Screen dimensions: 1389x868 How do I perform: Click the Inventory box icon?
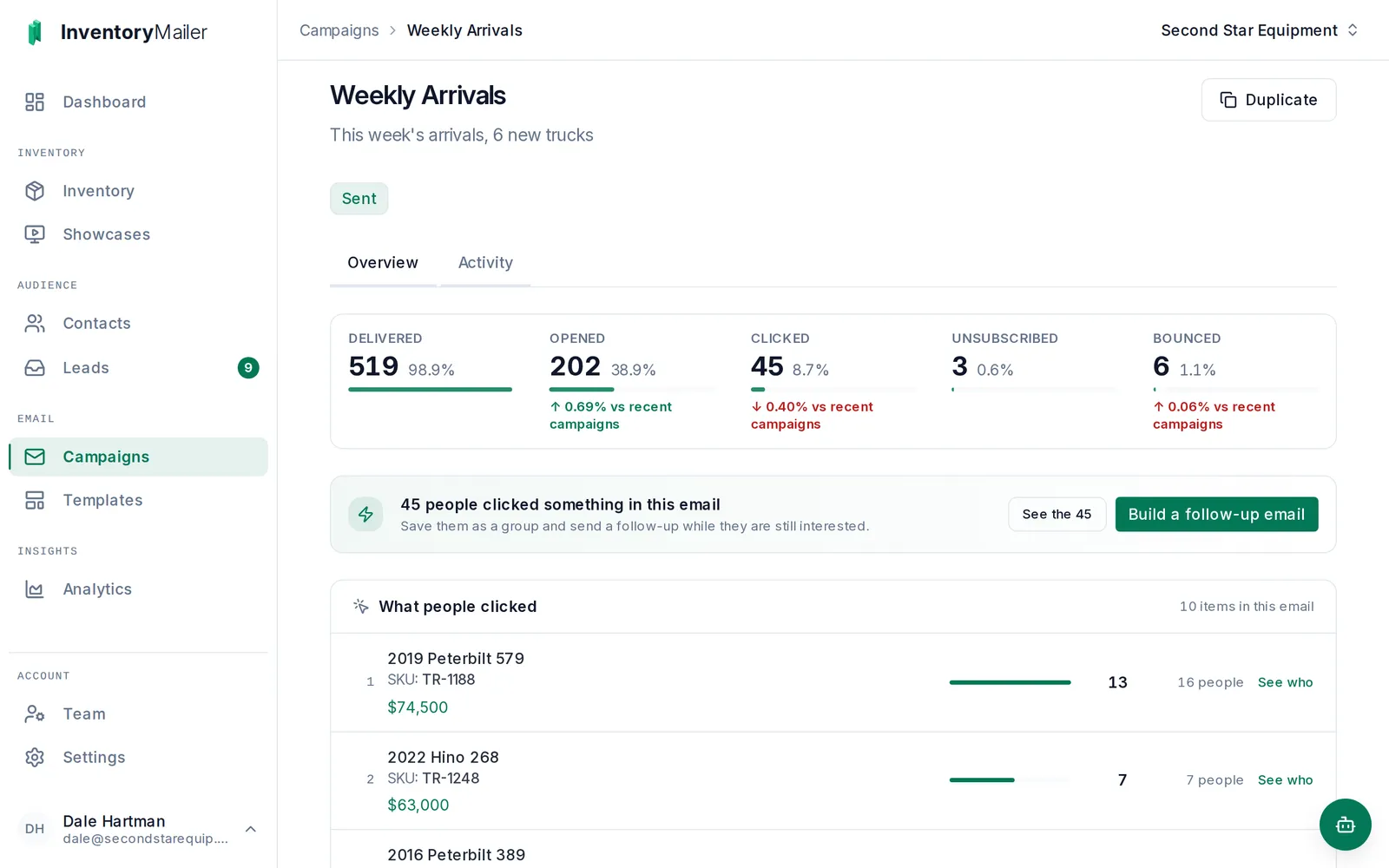pyautogui.click(x=35, y=191)
